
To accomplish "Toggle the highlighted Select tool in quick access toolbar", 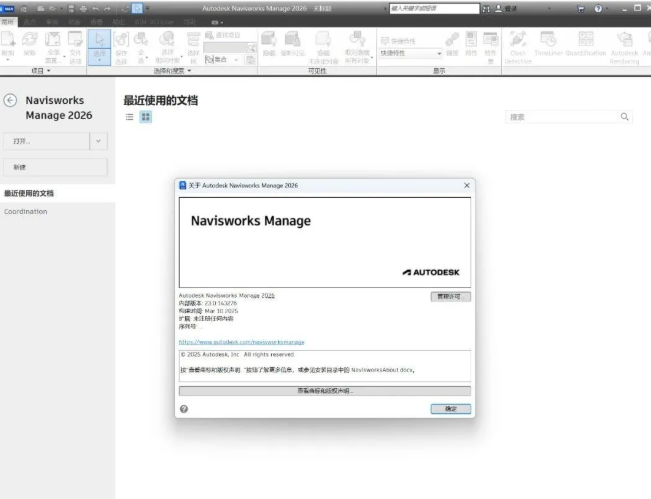I will coord(137,8).
